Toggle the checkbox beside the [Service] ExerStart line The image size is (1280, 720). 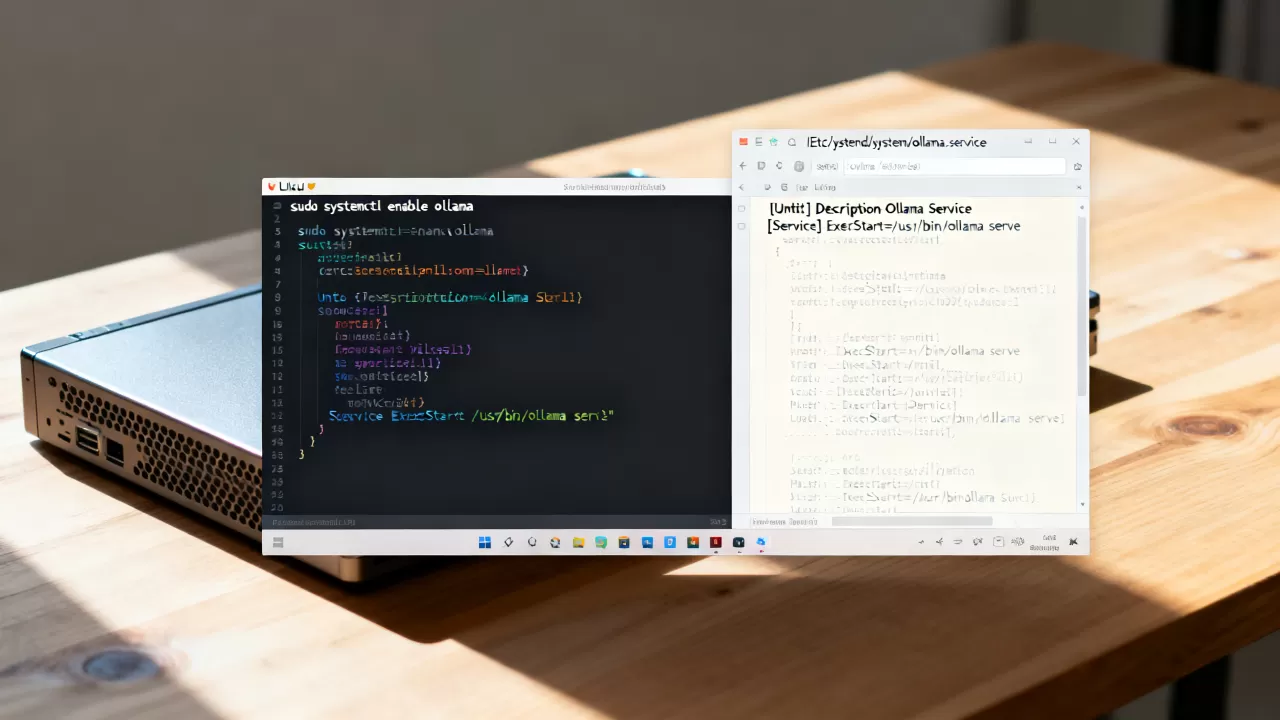coord(741,226)
